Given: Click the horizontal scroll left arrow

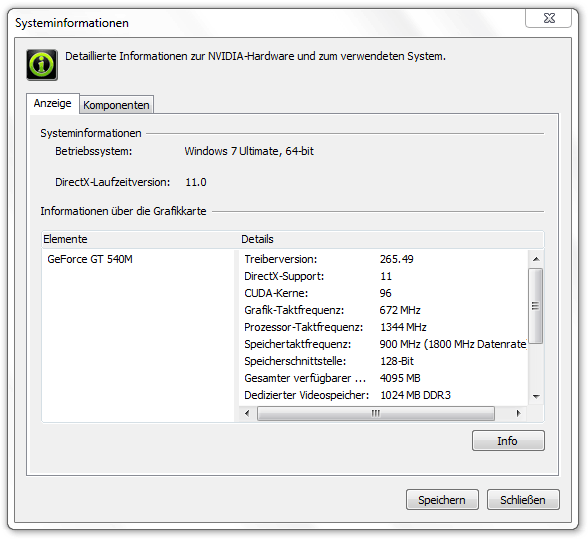Looking at the screenshot, I should (247, 413).
